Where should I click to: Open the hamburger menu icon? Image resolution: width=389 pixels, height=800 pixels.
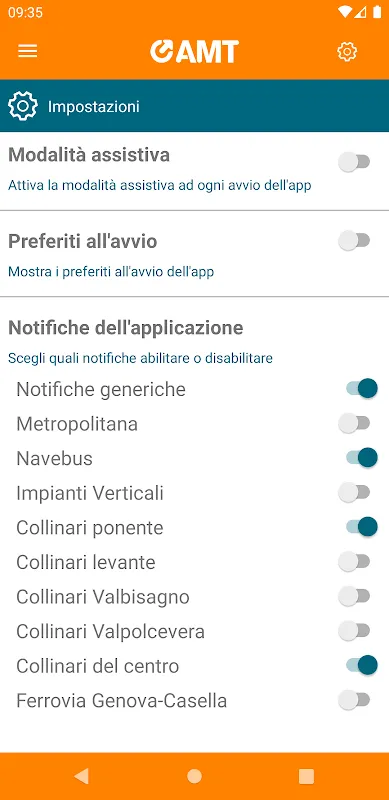coord(28,51)
